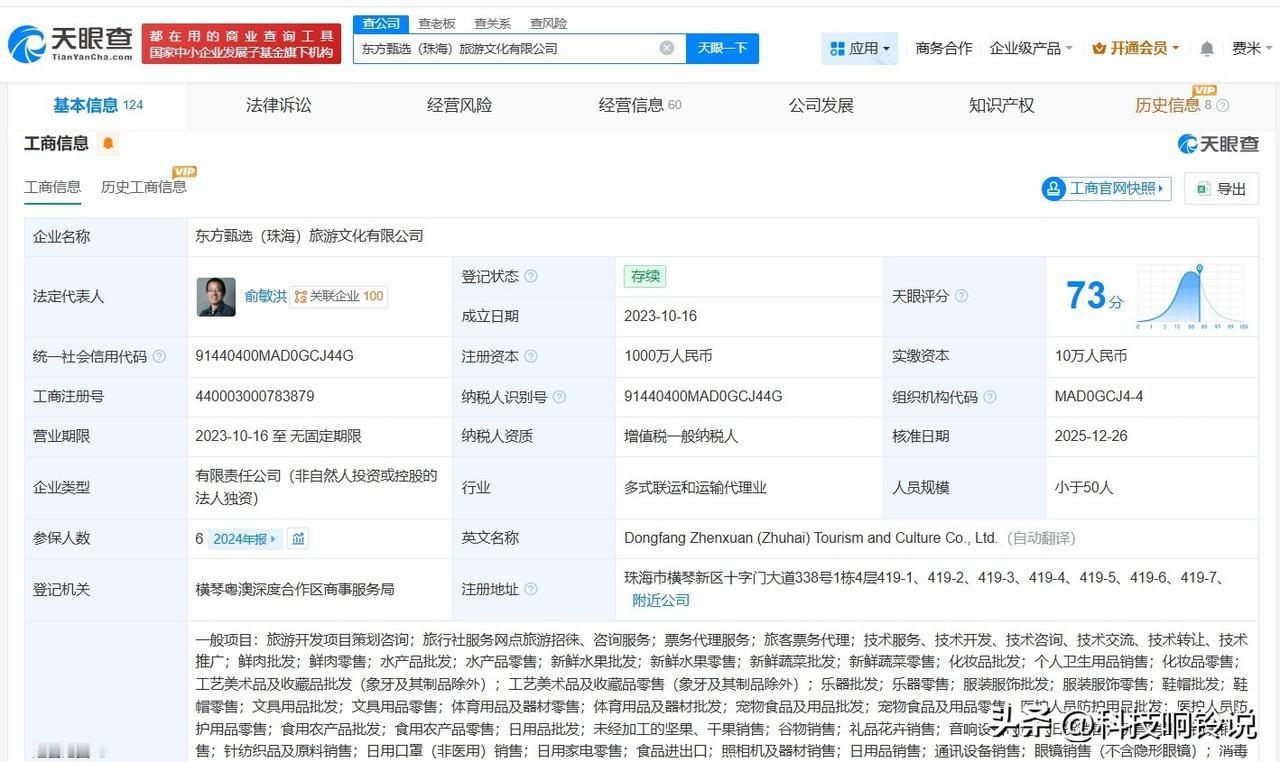Click the help icon next to 天眼评分
1280x762 pixels.
tap(961, 297)
